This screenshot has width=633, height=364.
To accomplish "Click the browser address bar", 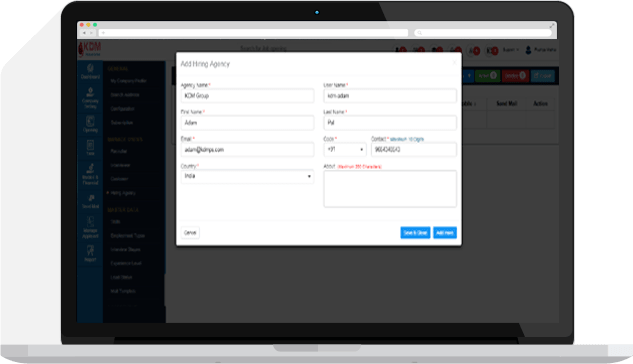I will [x=253, y=33].
